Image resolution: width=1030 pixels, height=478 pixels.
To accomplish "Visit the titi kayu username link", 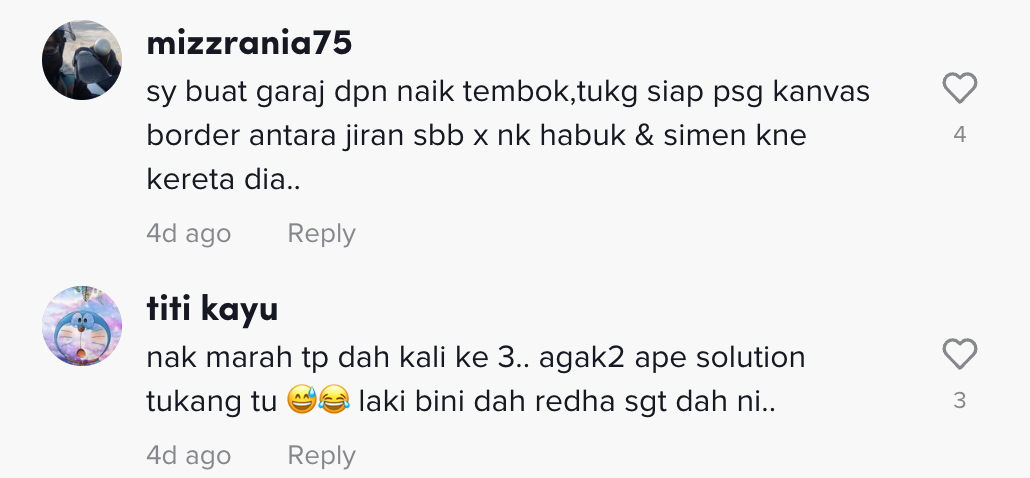I will point(212,309).
